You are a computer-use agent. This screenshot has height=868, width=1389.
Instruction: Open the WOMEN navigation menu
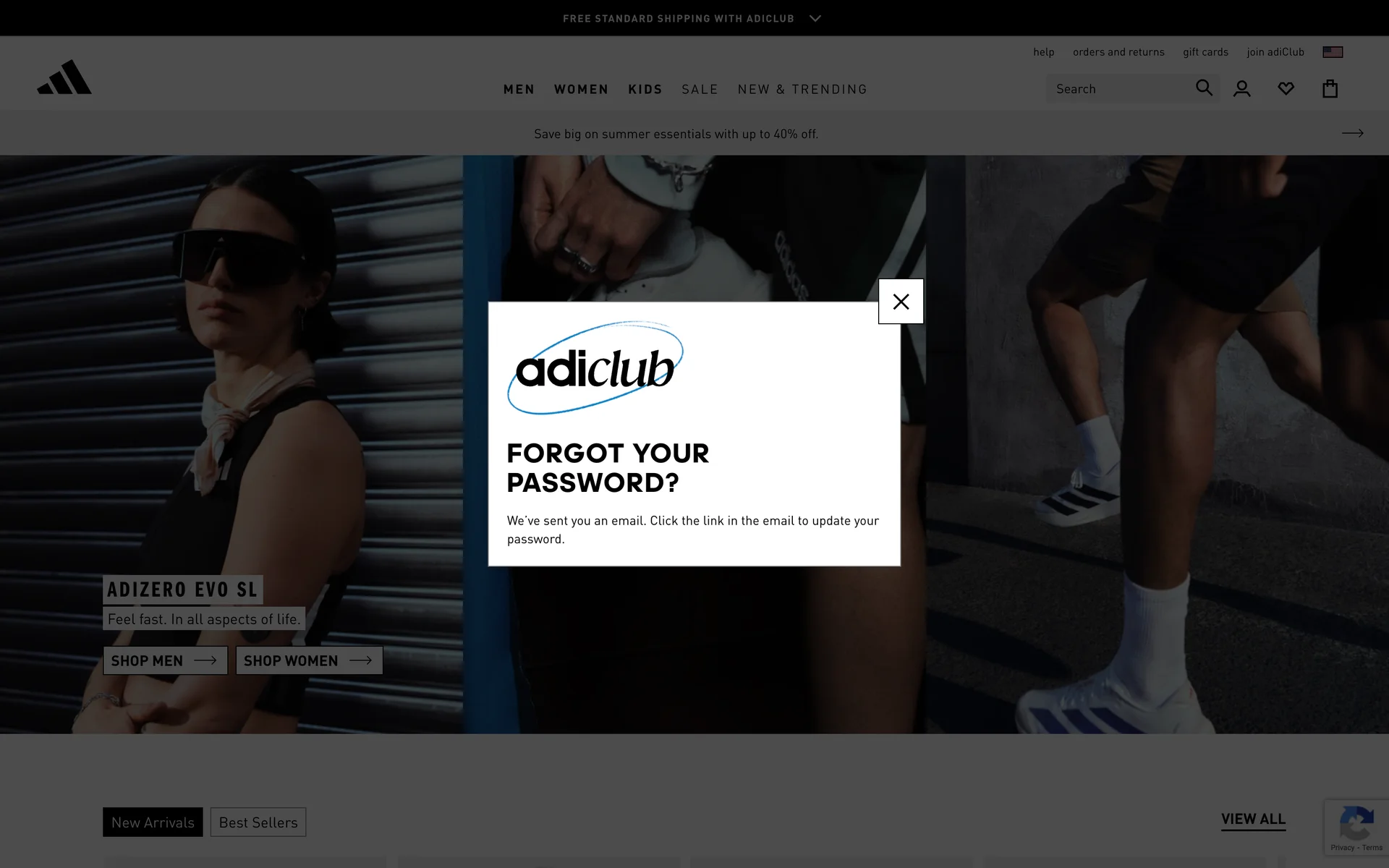click(581, 89)
